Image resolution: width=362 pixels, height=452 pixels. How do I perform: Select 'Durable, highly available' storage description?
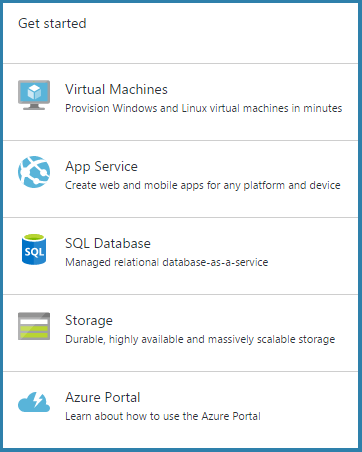(x=200, y=339)
